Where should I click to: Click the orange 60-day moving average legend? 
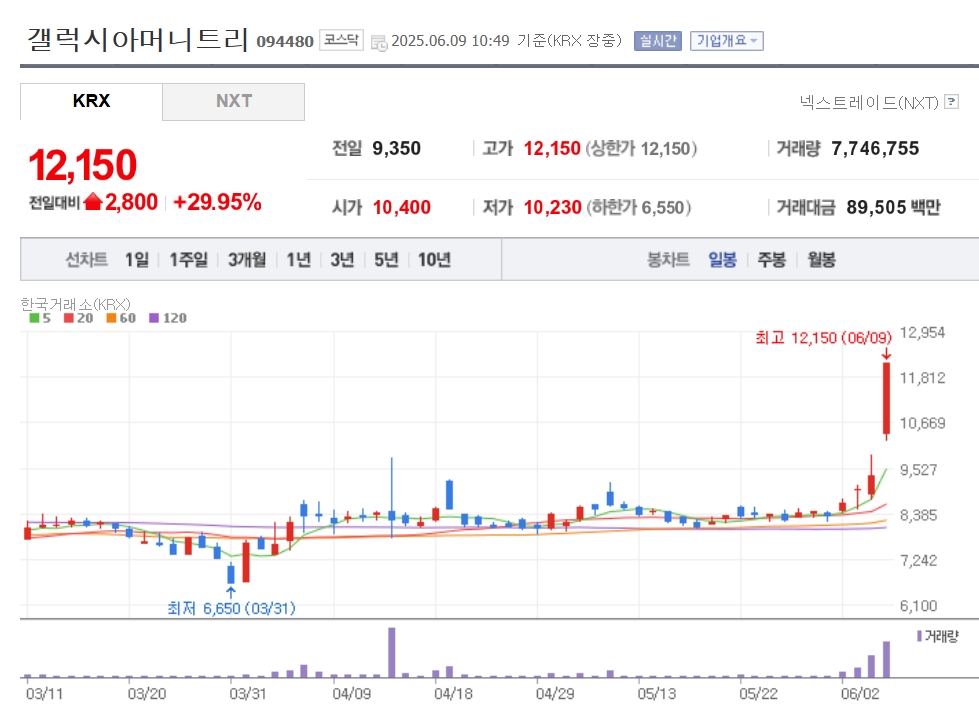click(x=121, y=318)
